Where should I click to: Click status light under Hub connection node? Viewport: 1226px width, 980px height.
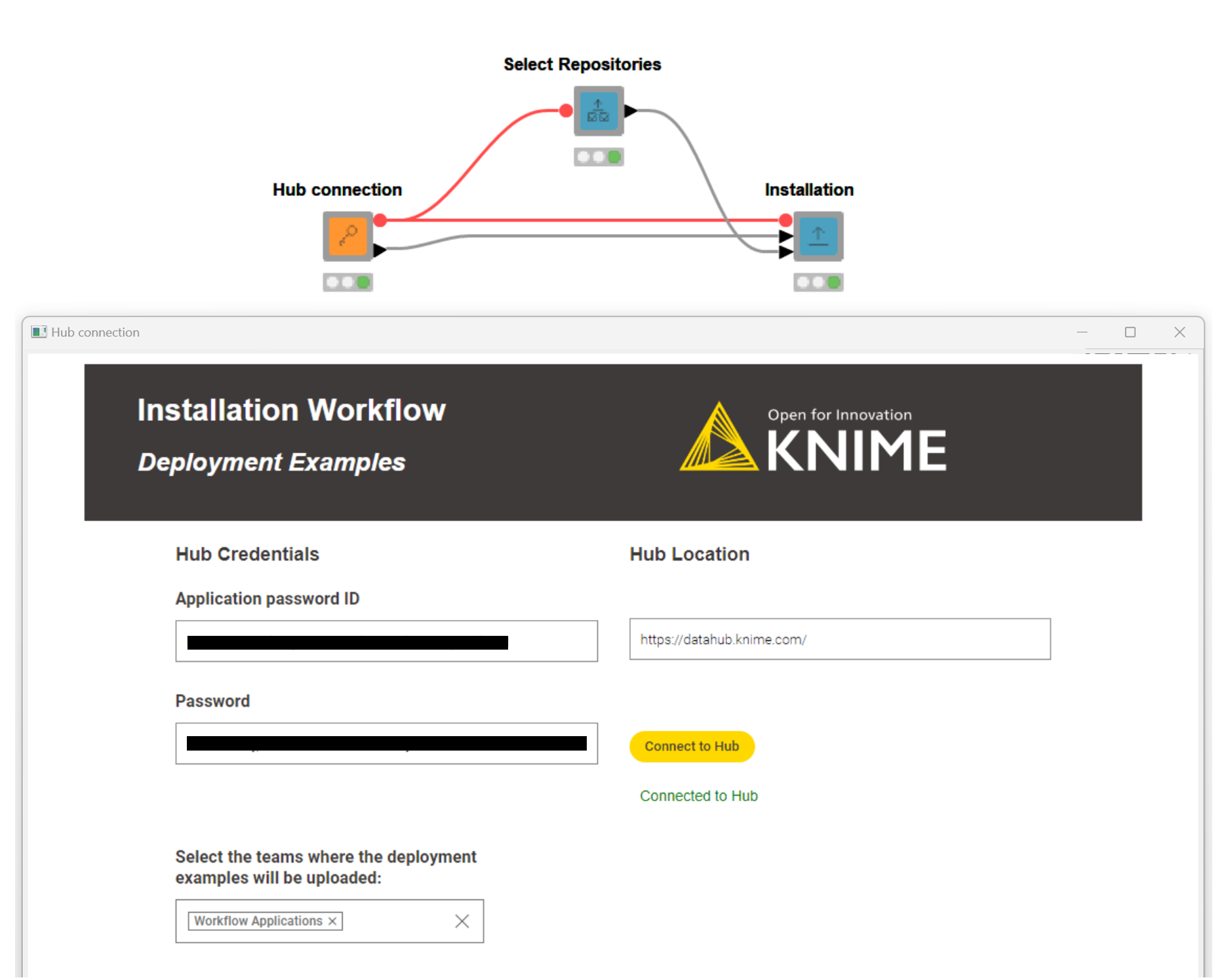tap(347, 283)
